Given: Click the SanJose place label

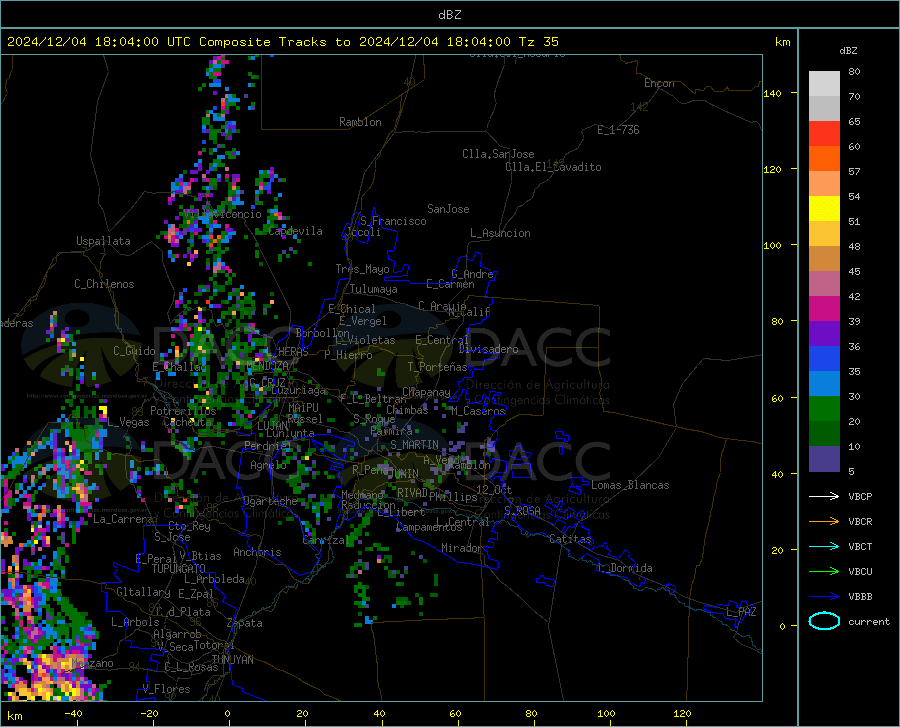Looking at the screenshot, I should 448,209.
